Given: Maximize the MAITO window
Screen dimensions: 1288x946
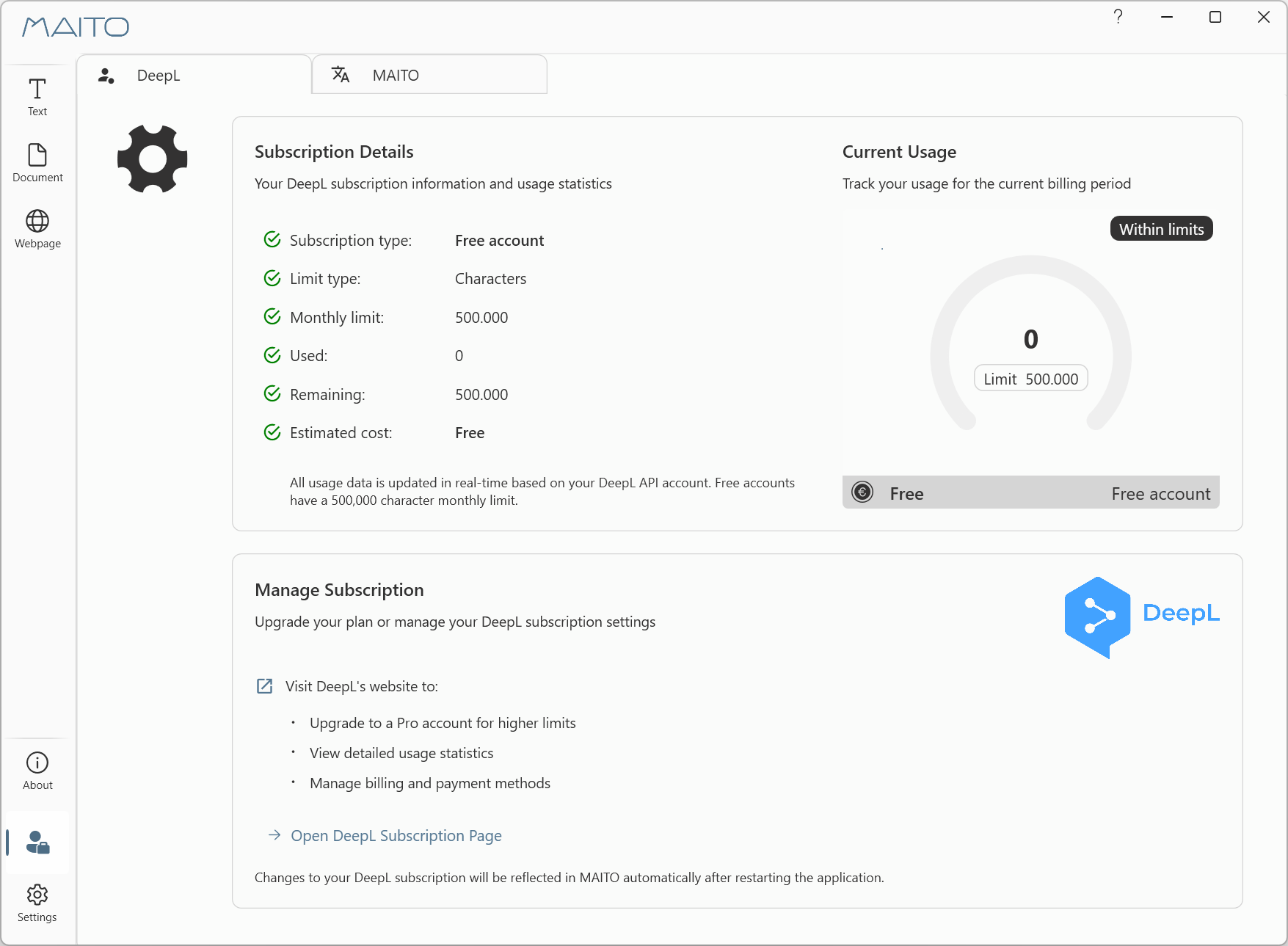Looking at the screenshot, I should point(1215,16).
